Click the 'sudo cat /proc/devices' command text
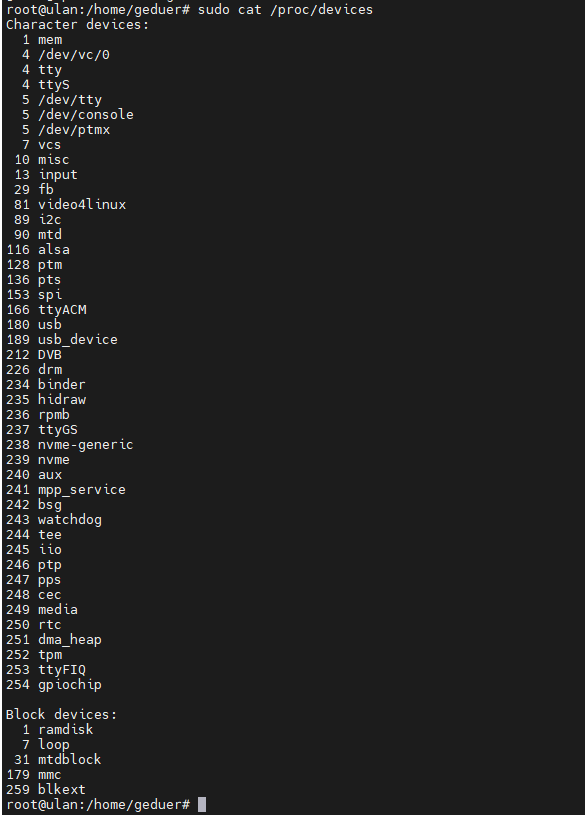Screen dimensions: 585x815 click(285, 9)
